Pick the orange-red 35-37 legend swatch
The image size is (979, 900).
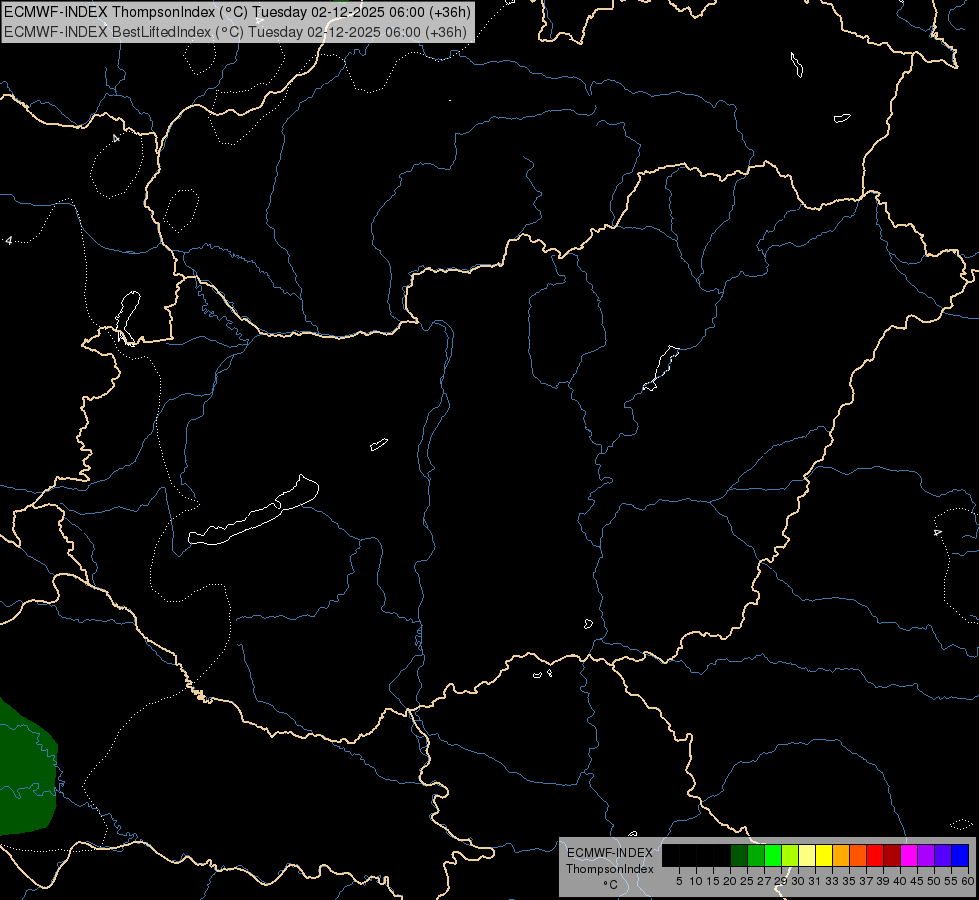coord(858,855)
